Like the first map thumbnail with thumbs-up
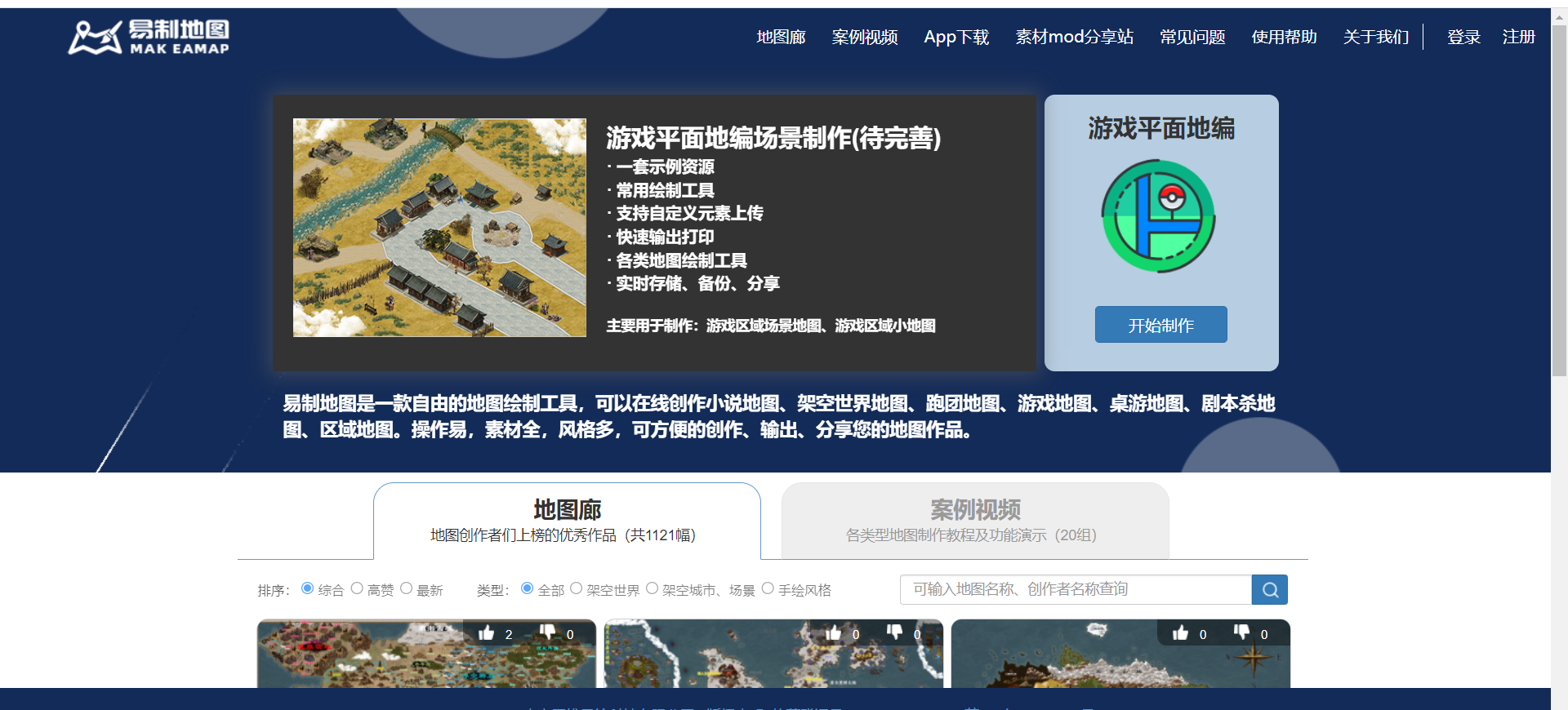Viewport: 1568px width, 710px height. pyautogui.click(x=487, y=633)
